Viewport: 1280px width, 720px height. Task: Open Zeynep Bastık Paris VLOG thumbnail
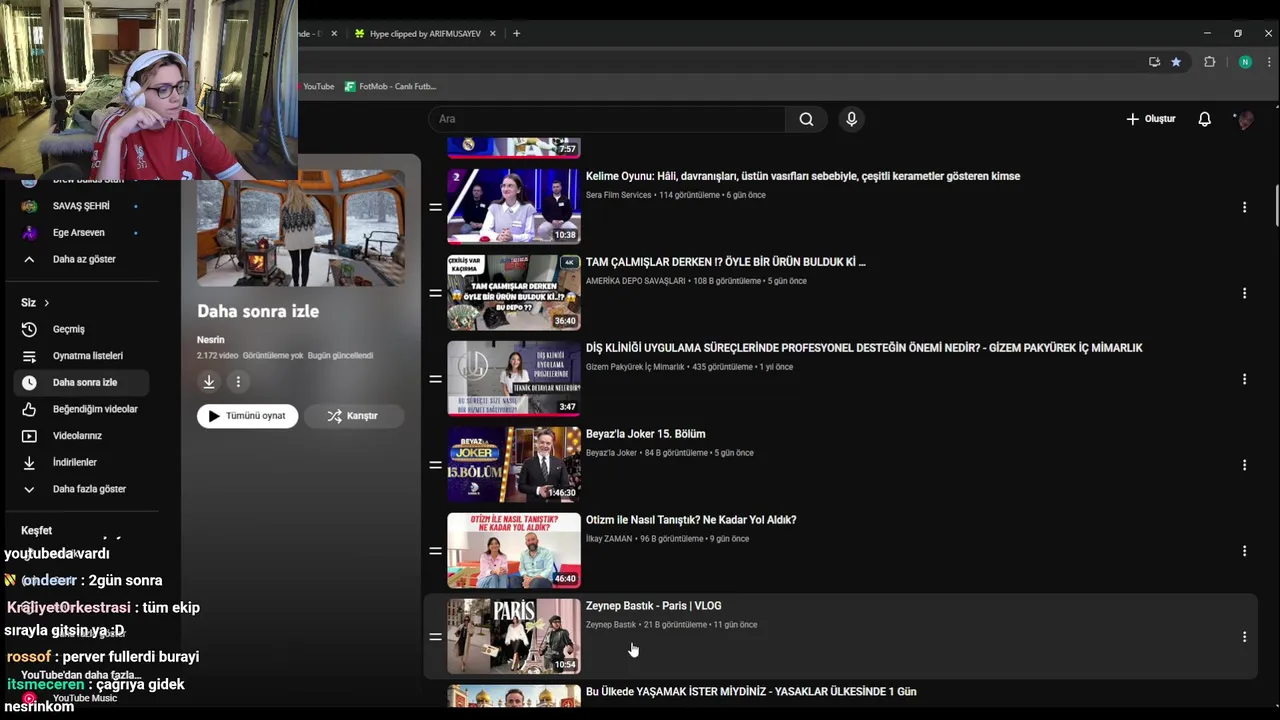point(514,636)
